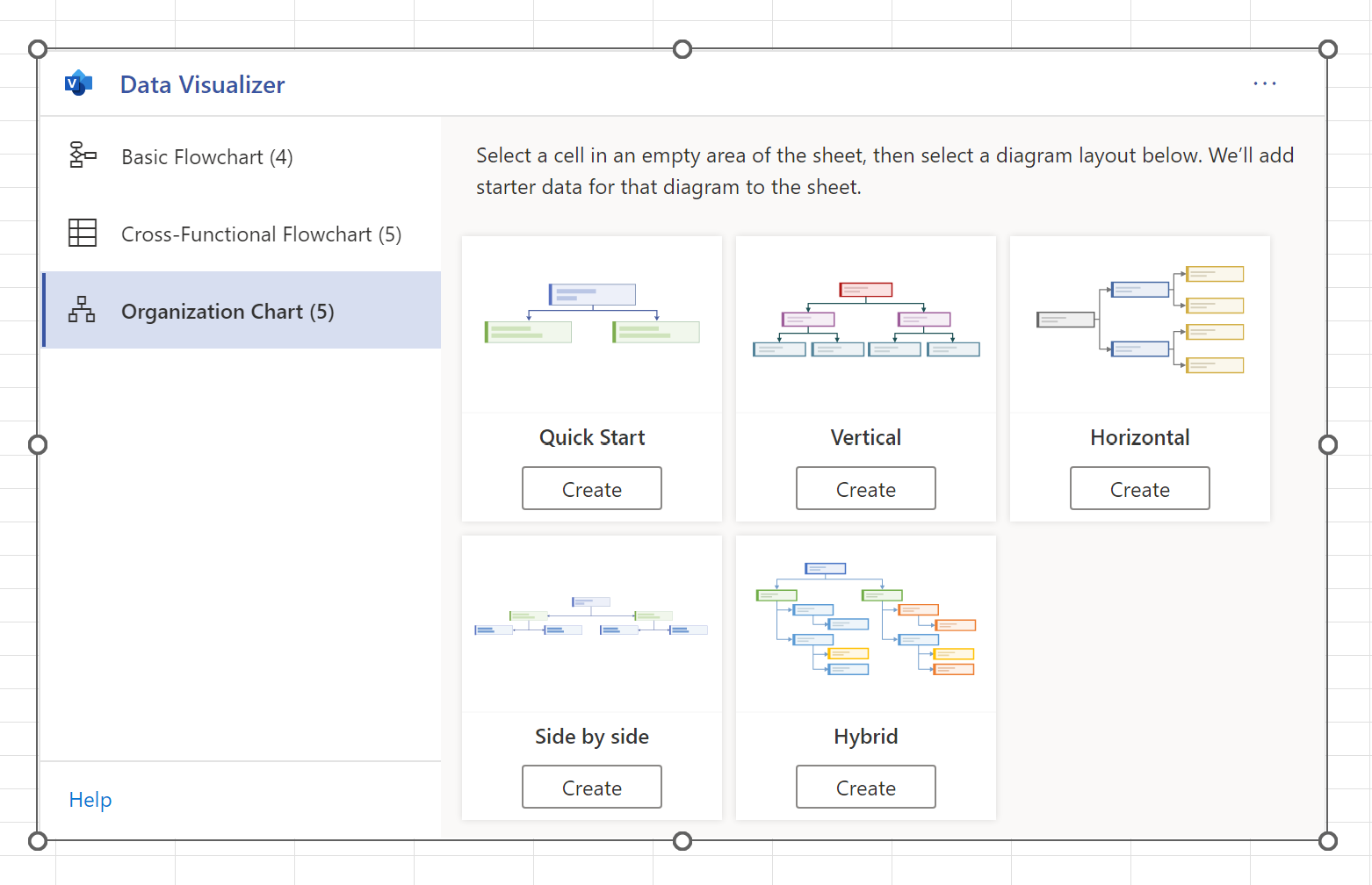Open the Help link

coord(90,800)
